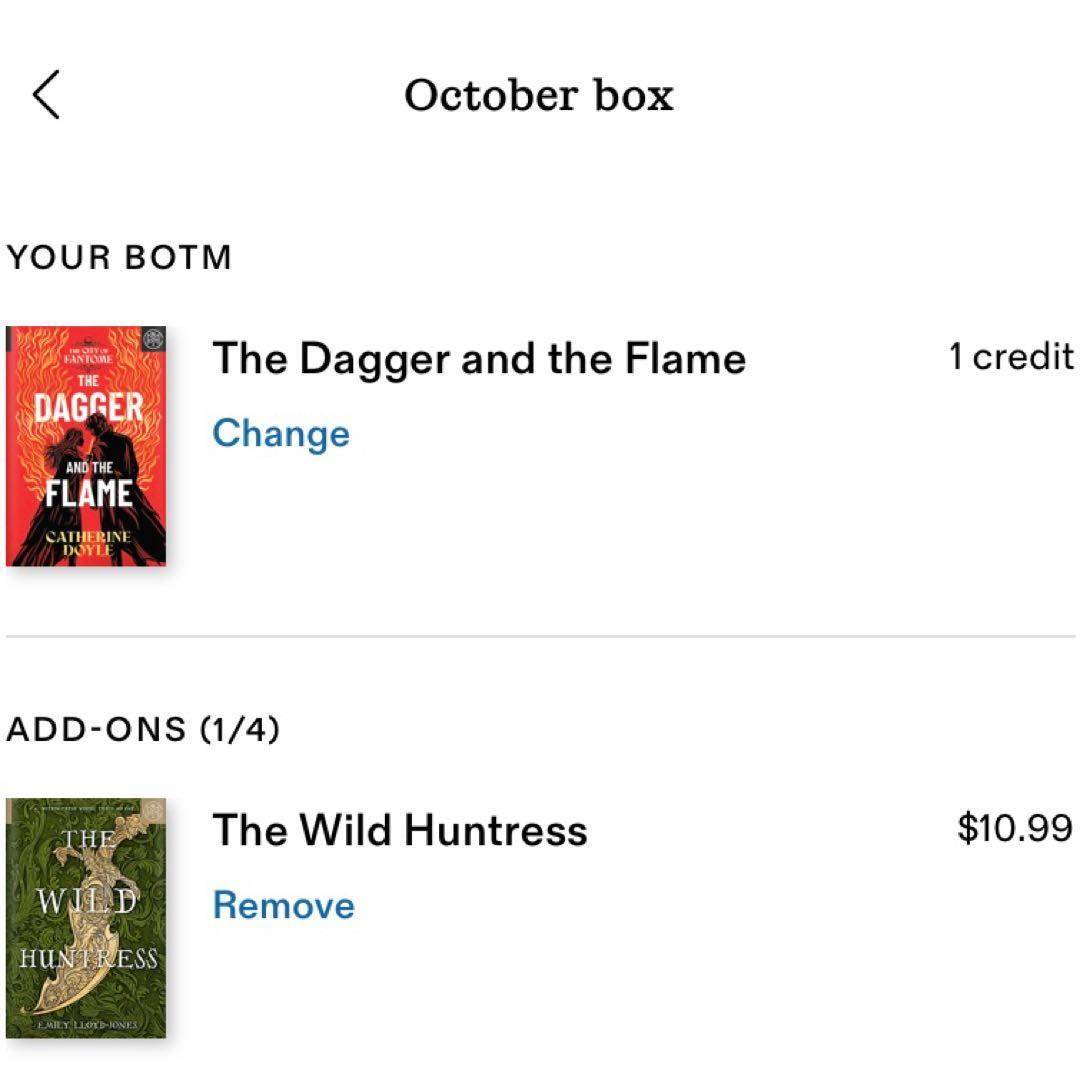
Task: Click the $10.99 add-on price
Action: [x=1014, y=828]
